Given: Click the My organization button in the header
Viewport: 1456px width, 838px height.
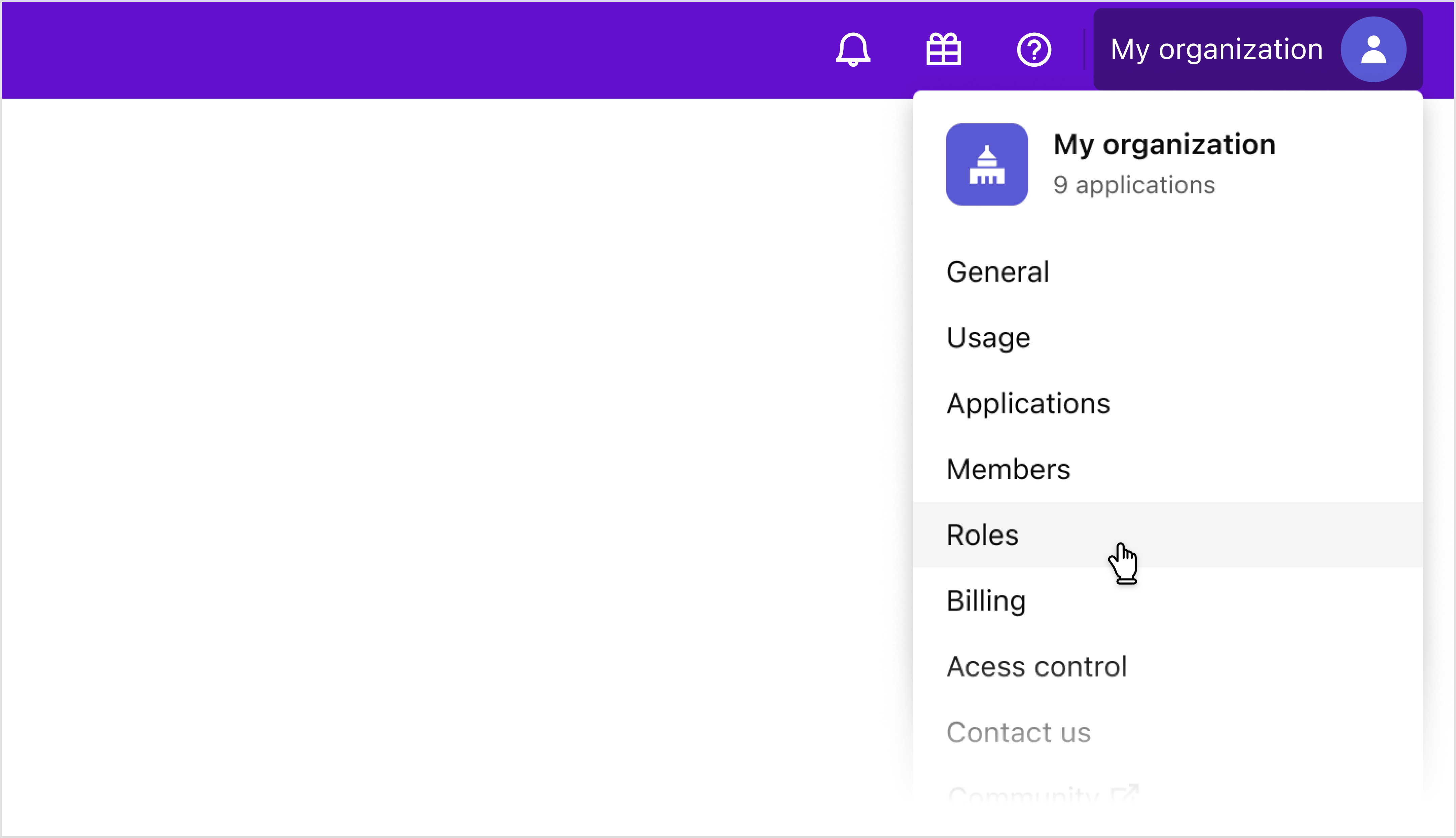Looking at the screenshot, I should pyautogui.click(x=1216, y=49).
